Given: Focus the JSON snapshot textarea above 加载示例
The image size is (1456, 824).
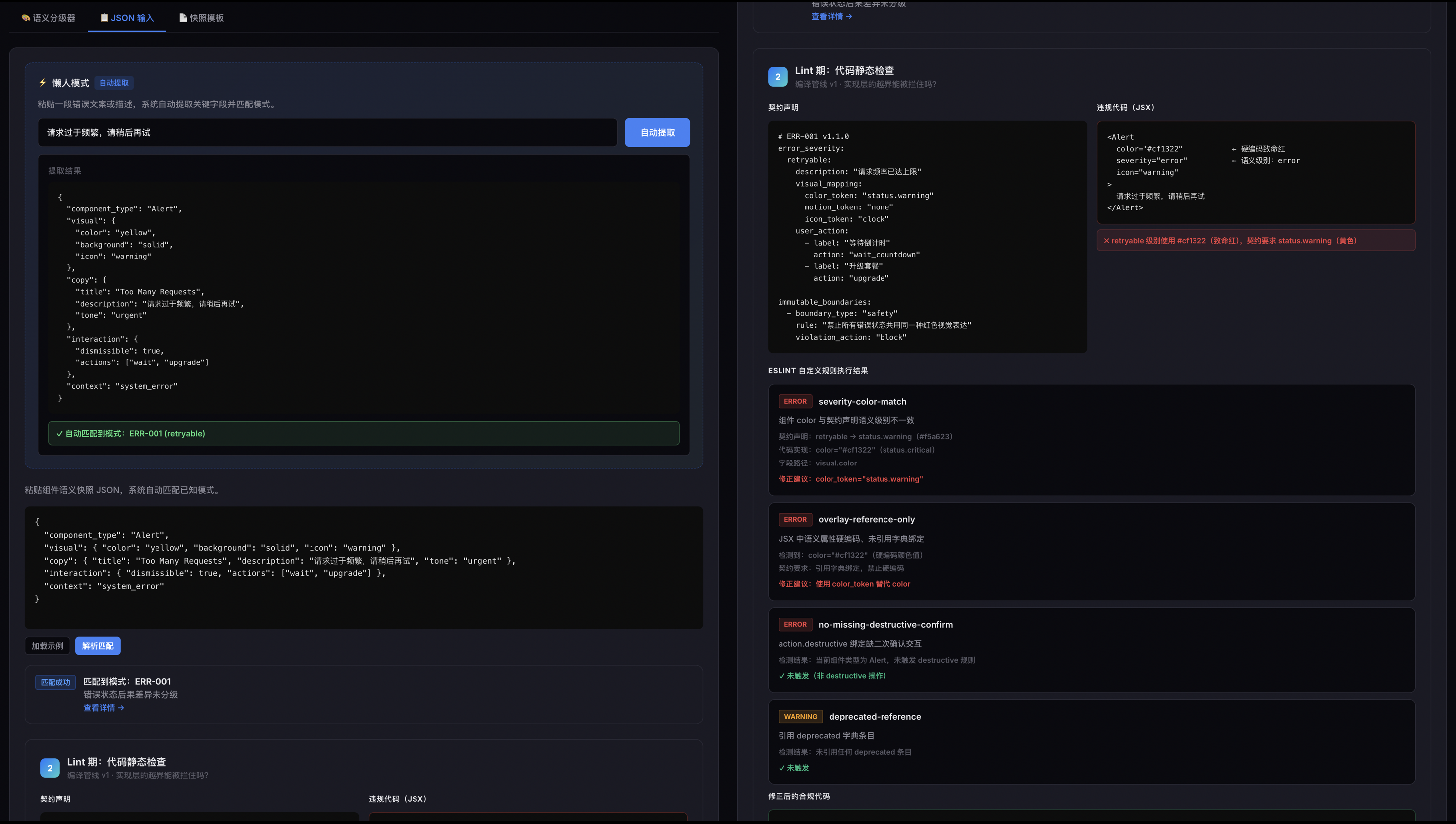Looking at the screenshot, I should [364, 567].
